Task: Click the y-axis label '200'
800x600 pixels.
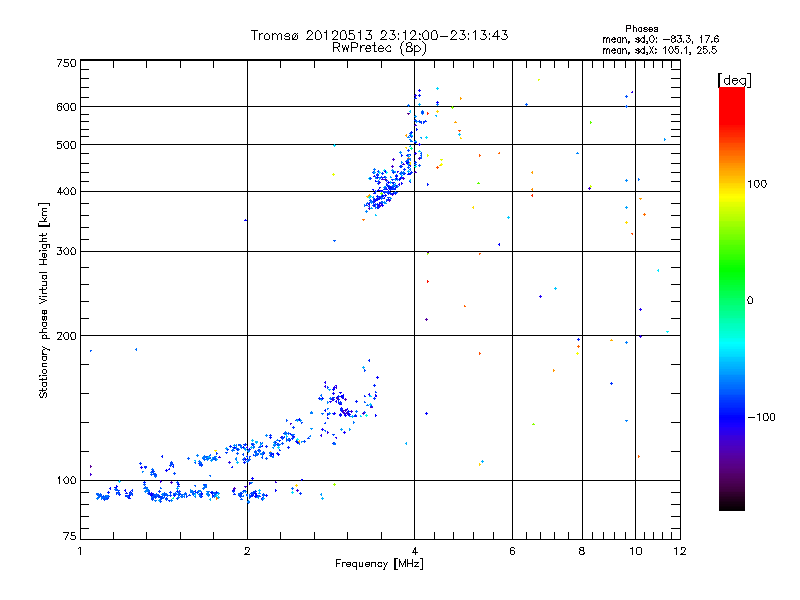Action: 66,336
